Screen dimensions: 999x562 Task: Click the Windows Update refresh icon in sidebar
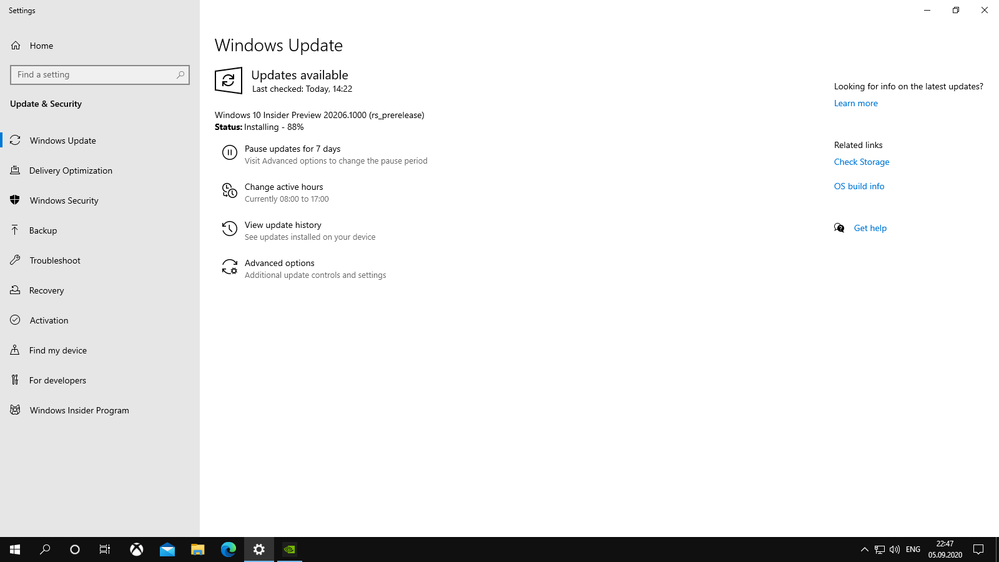point(15,140)
